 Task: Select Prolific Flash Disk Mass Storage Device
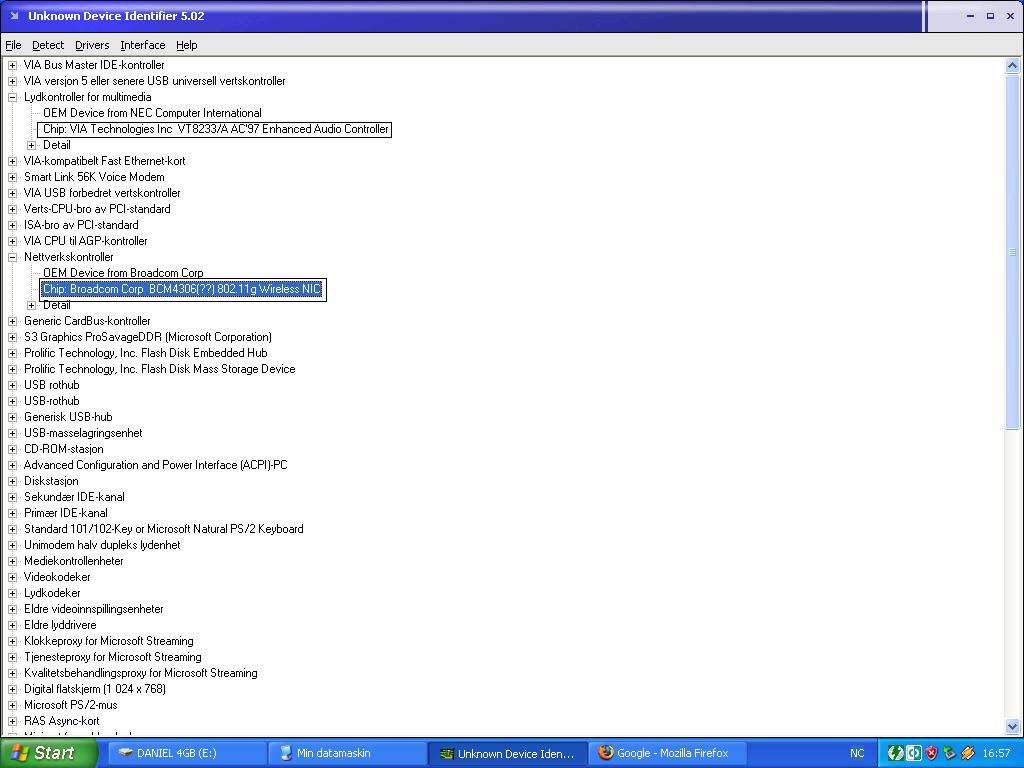159,369
